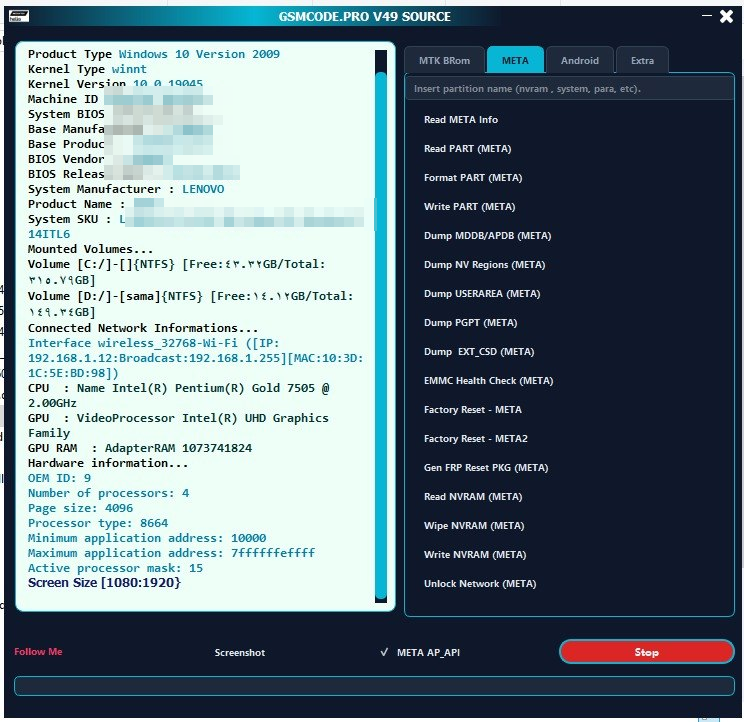Click the red Stop button
The height and width of the screenshot is (722, 744).
(646, 652)
